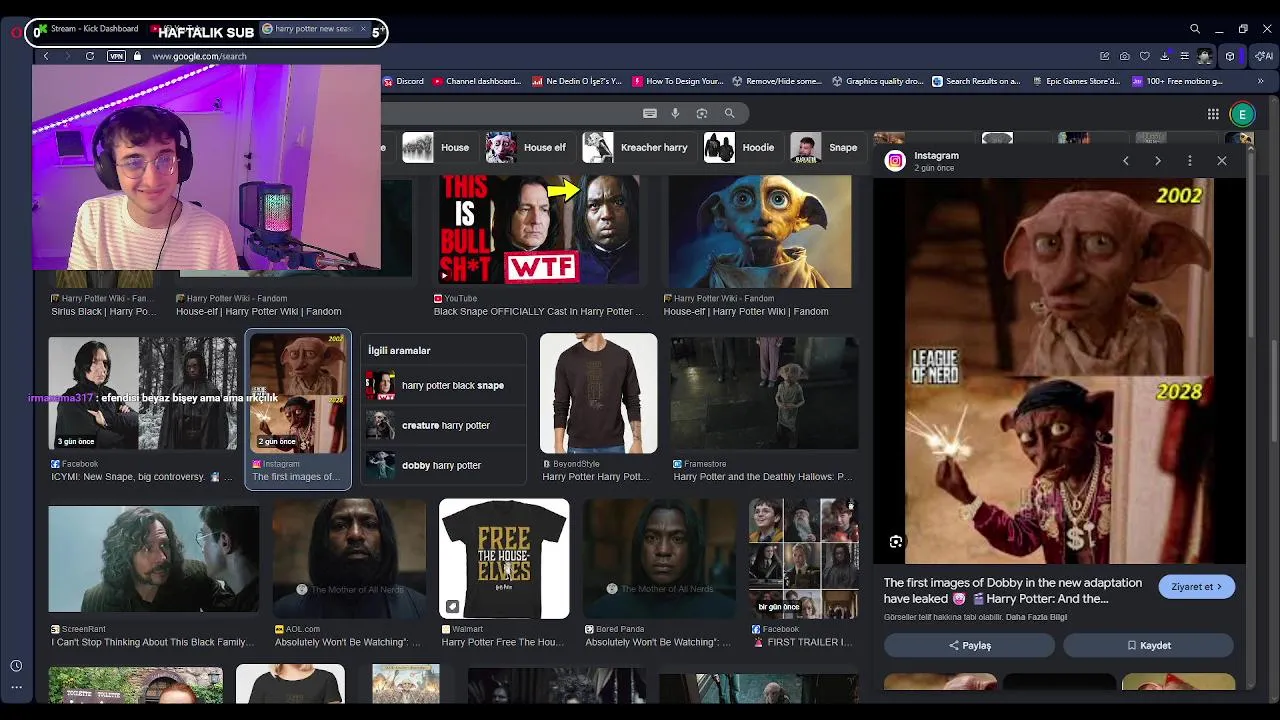1280x720 pixels.
Task: Open related search creature harry potter
Action: click(x=443, y=425)
